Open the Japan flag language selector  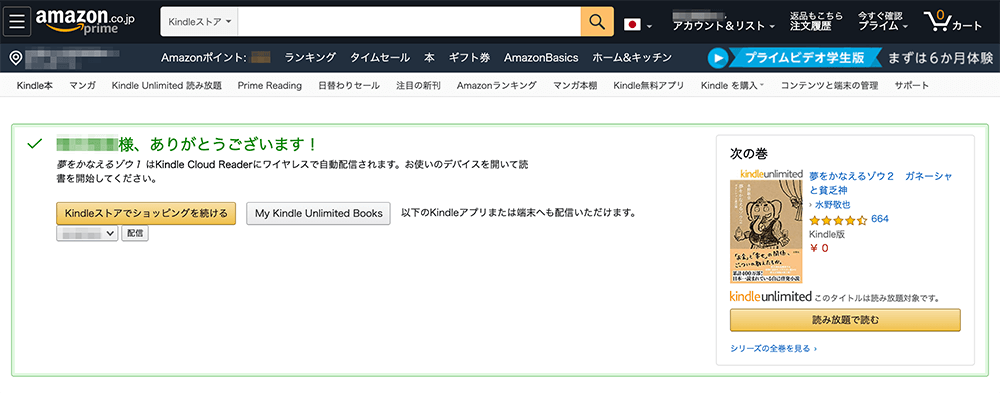[637, 26]
